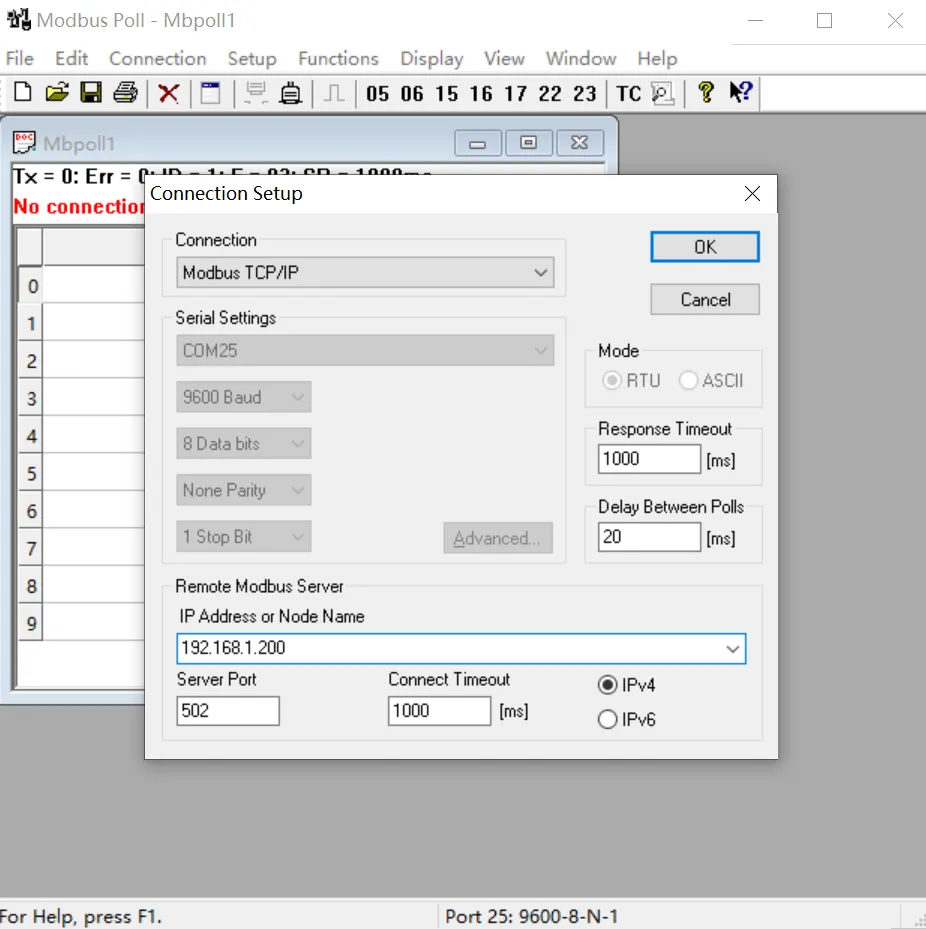The width and height of the screenshot is (926, 929).
Task: Print the current poll window
Action: [x=124, y=92]
